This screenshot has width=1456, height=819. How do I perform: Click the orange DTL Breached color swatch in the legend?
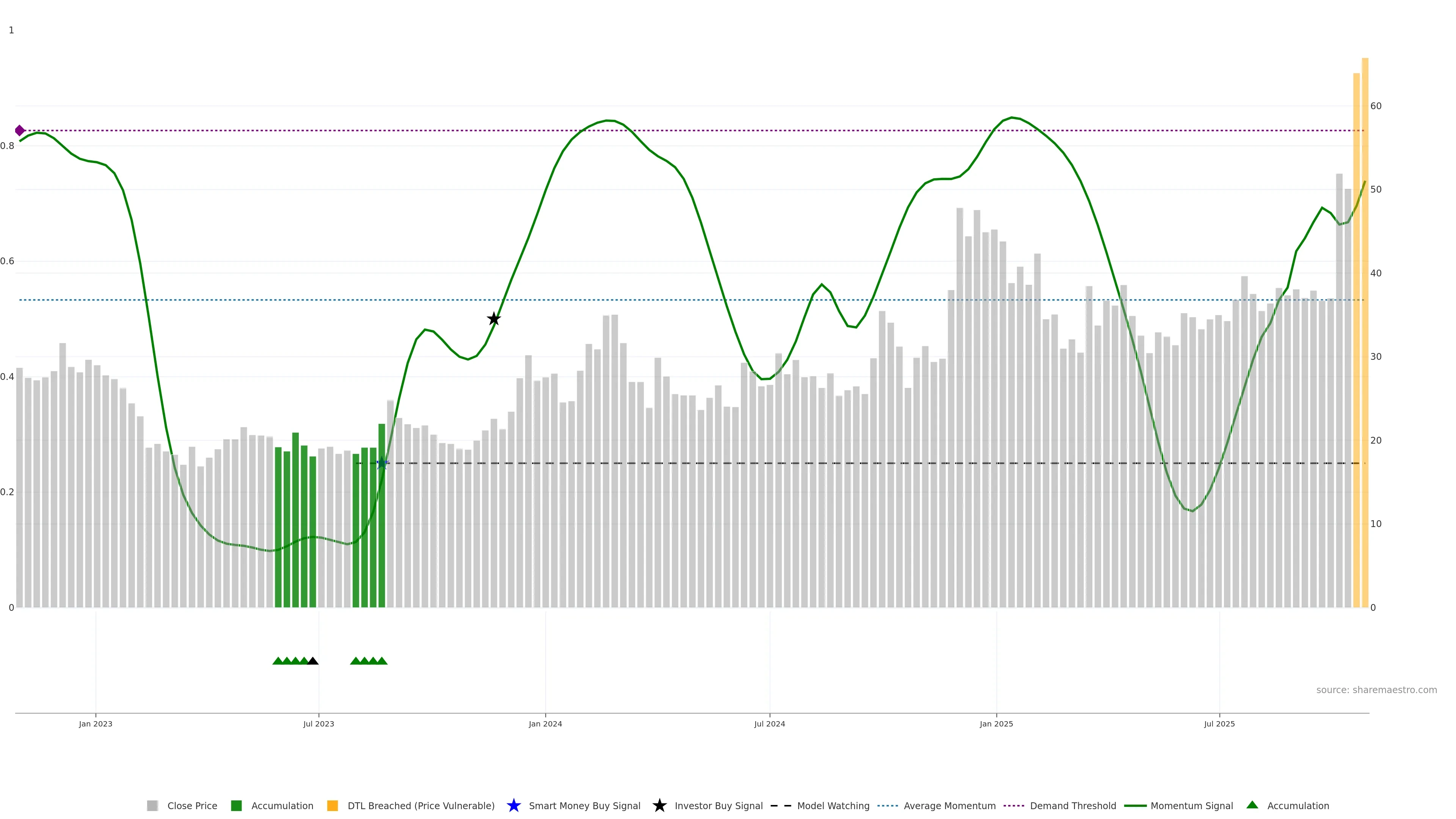click(333, 805)
